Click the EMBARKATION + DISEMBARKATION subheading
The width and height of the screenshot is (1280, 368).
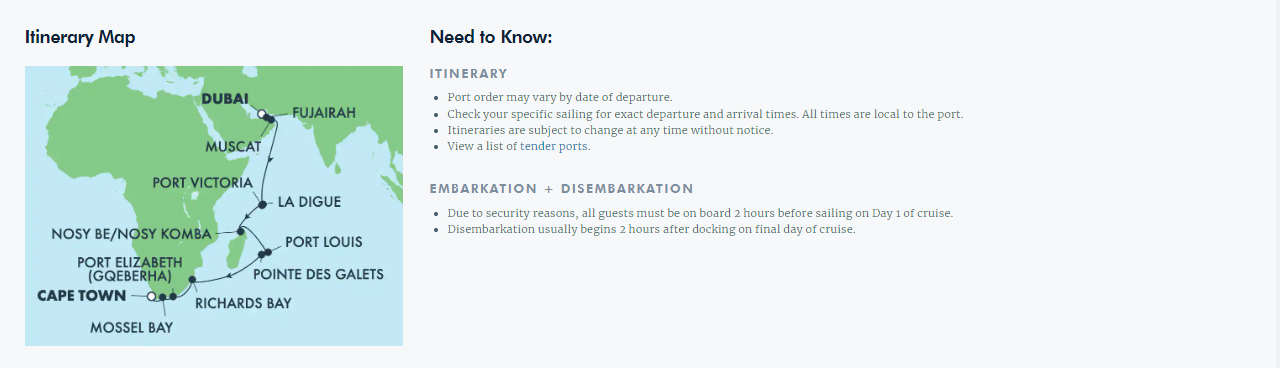click(561, 189)
